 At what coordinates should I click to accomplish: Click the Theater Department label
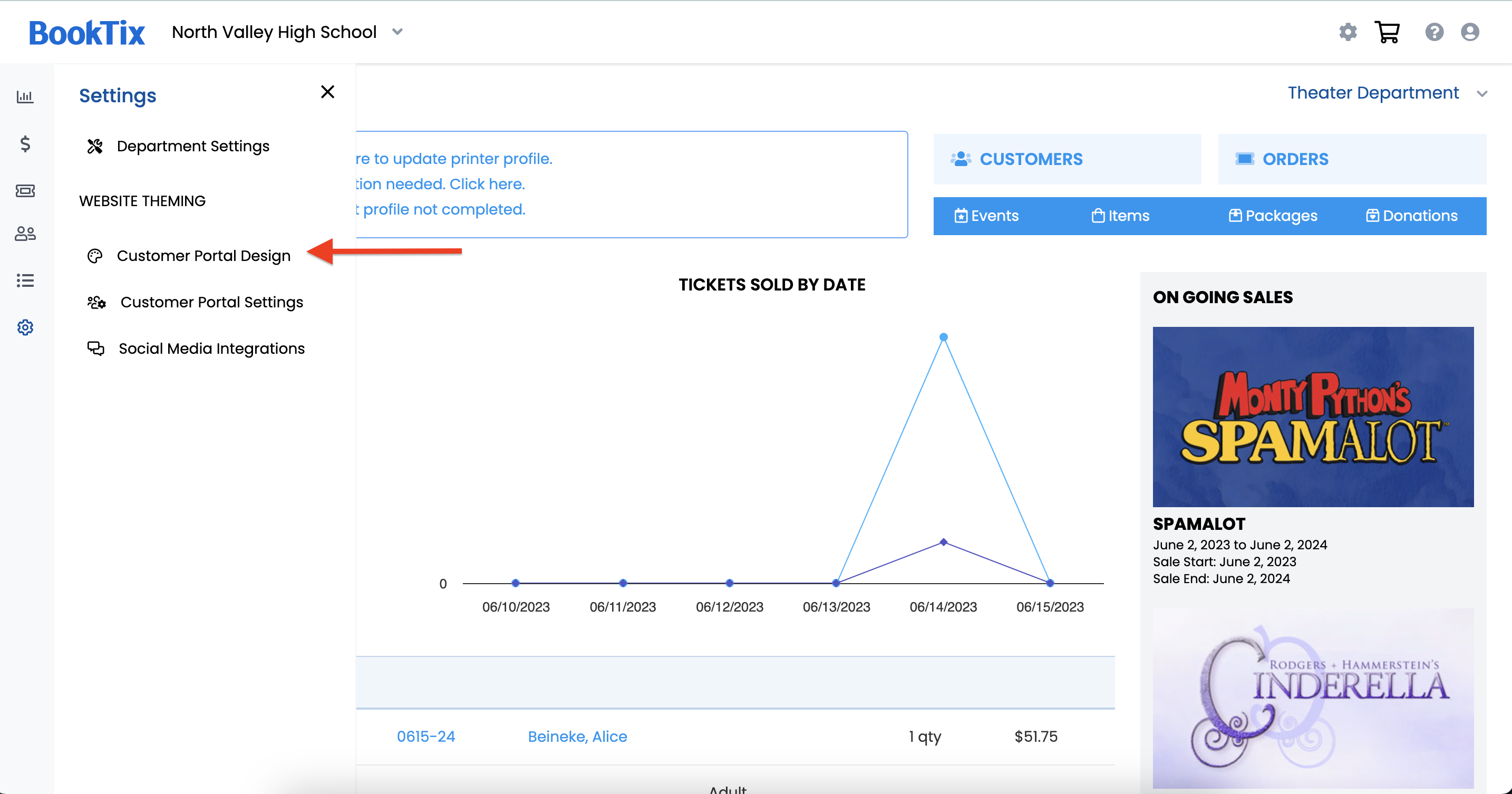coord(1373,93)
